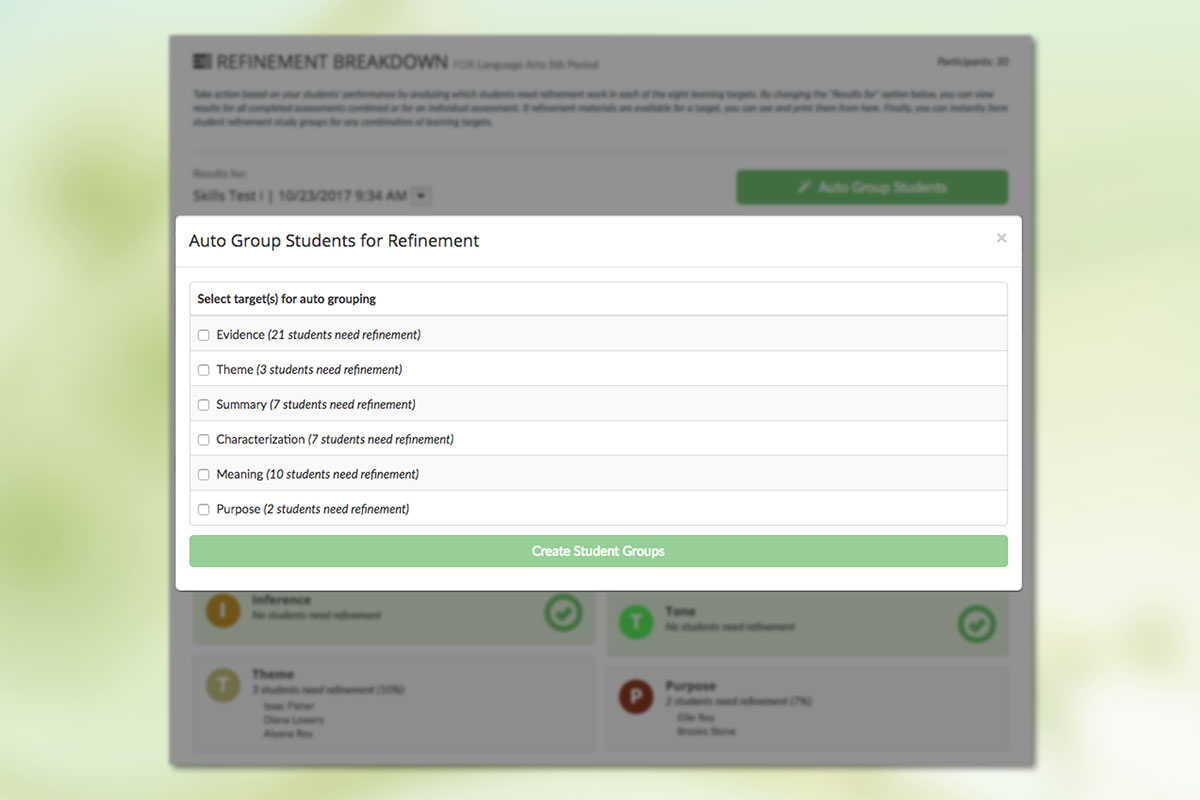Click the Inference green checkmark icon
1200x800 pixels.
click(564, 613)
